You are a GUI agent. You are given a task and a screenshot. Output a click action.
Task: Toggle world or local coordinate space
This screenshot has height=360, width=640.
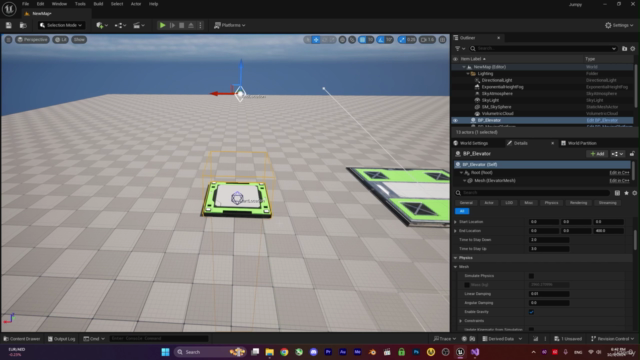point(342,40)
